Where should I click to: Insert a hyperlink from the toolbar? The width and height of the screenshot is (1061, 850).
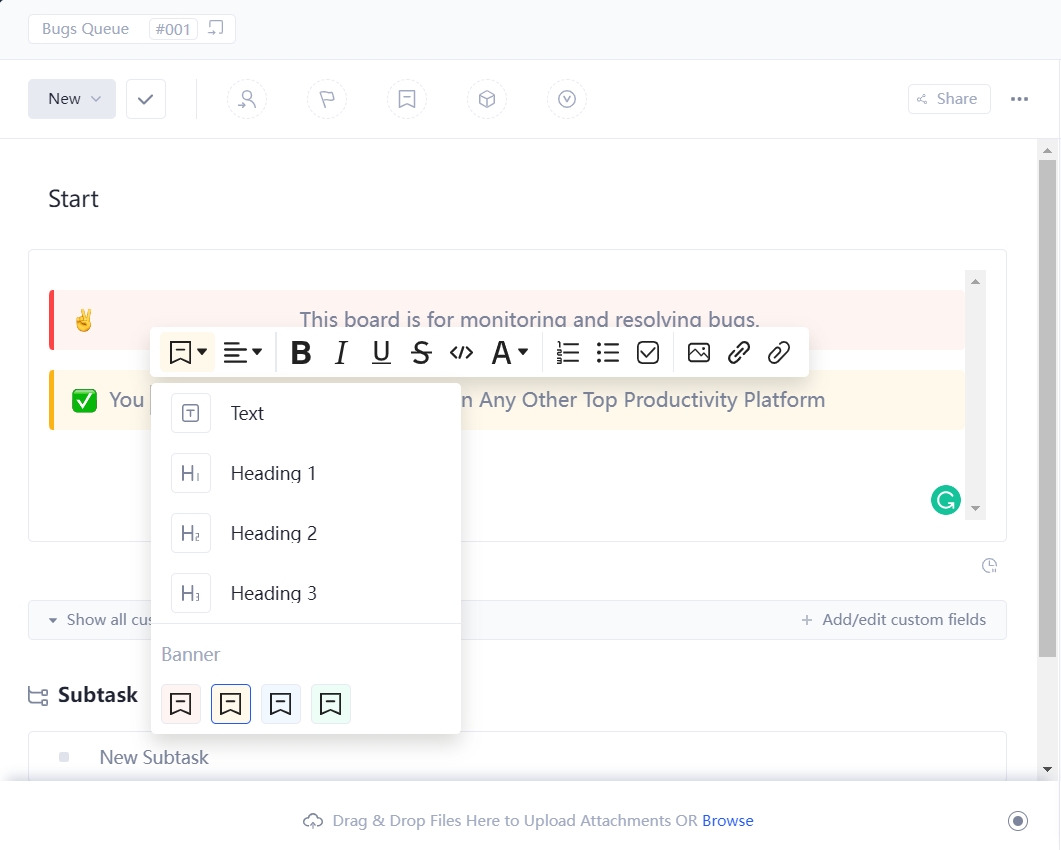(x=739, y=352)
